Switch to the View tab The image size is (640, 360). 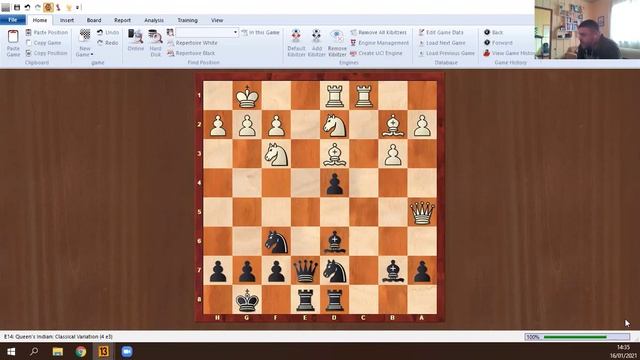[217, 20]
